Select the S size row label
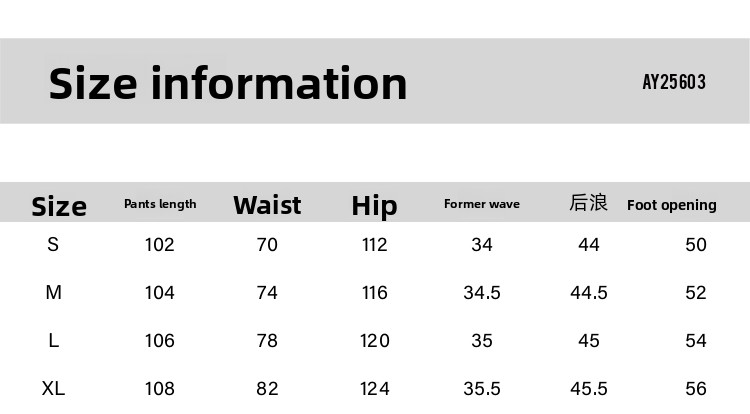 click(53, 245)
